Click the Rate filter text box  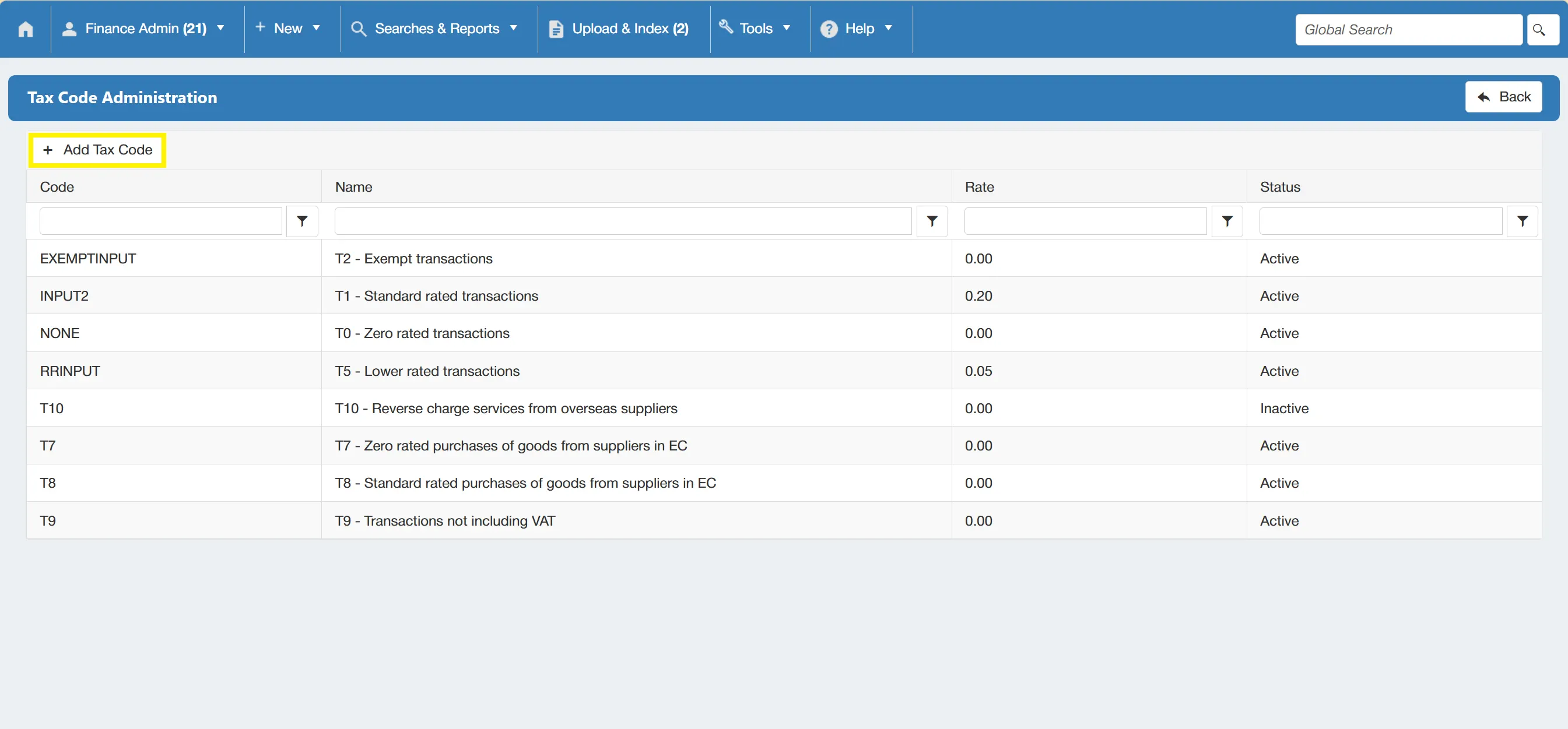pyautogui.click(x=1085, y=221)
